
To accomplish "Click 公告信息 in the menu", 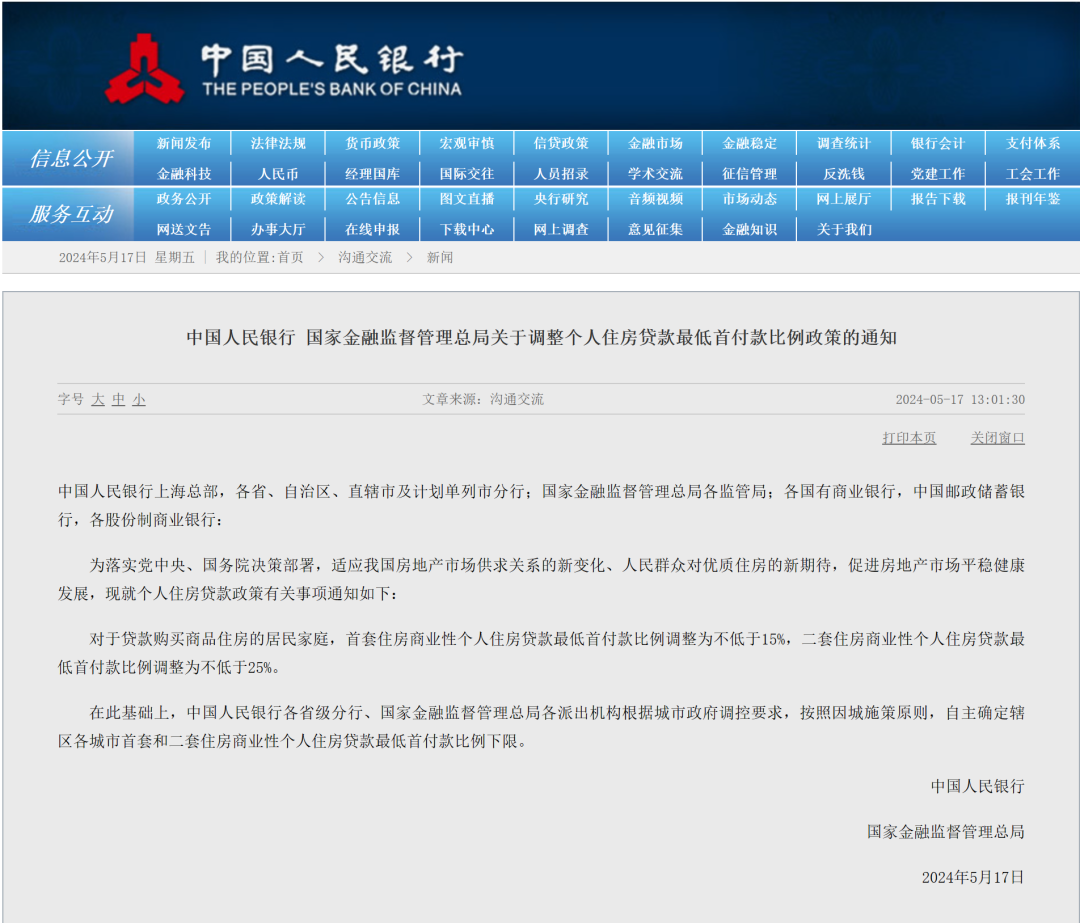I will [372, 199].
